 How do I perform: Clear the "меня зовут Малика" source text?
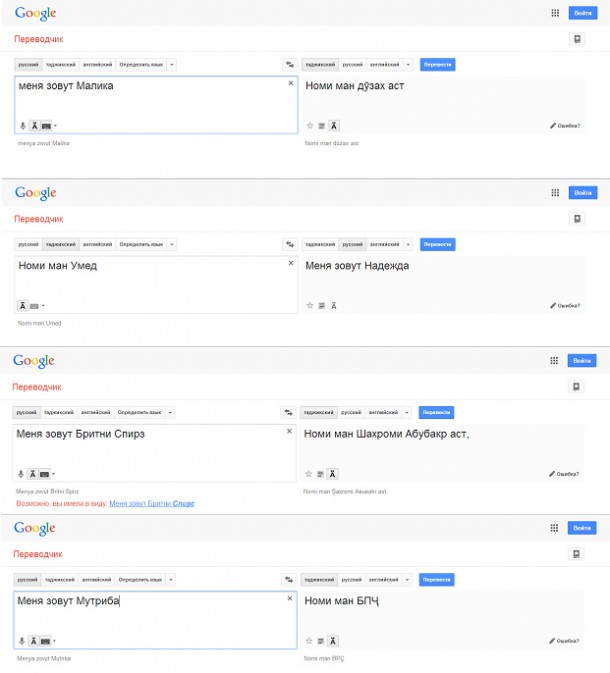click(x=291, y=83)
